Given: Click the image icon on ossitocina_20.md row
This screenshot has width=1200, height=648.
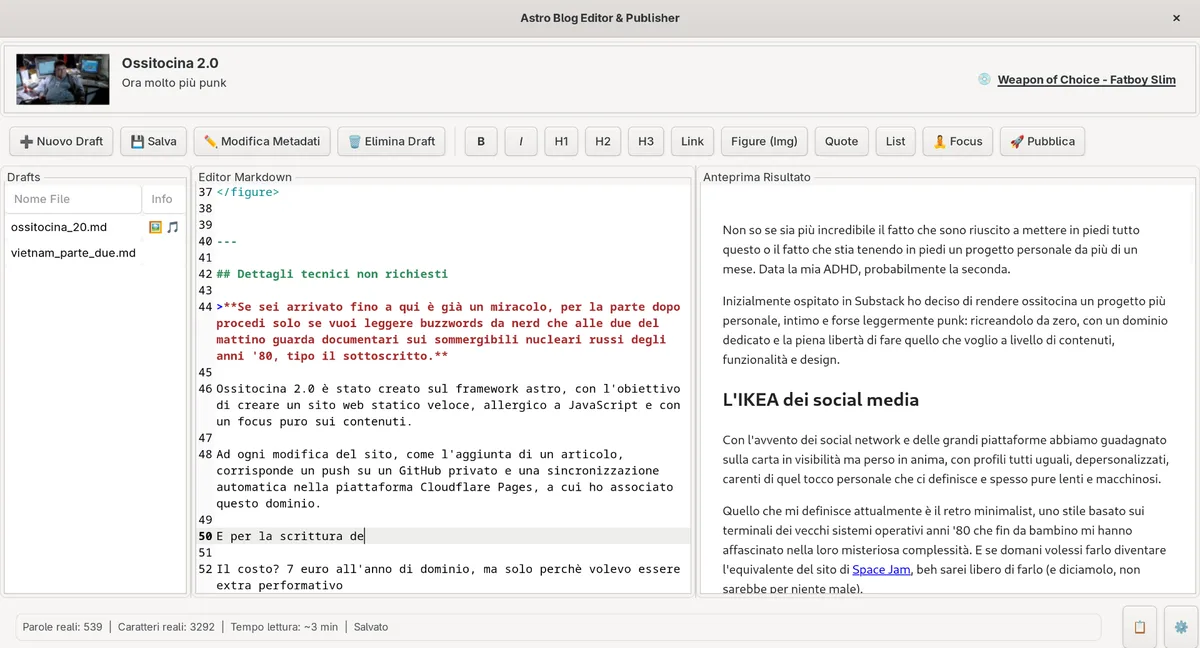Looking at the screenshot, I should click(155, 227).
